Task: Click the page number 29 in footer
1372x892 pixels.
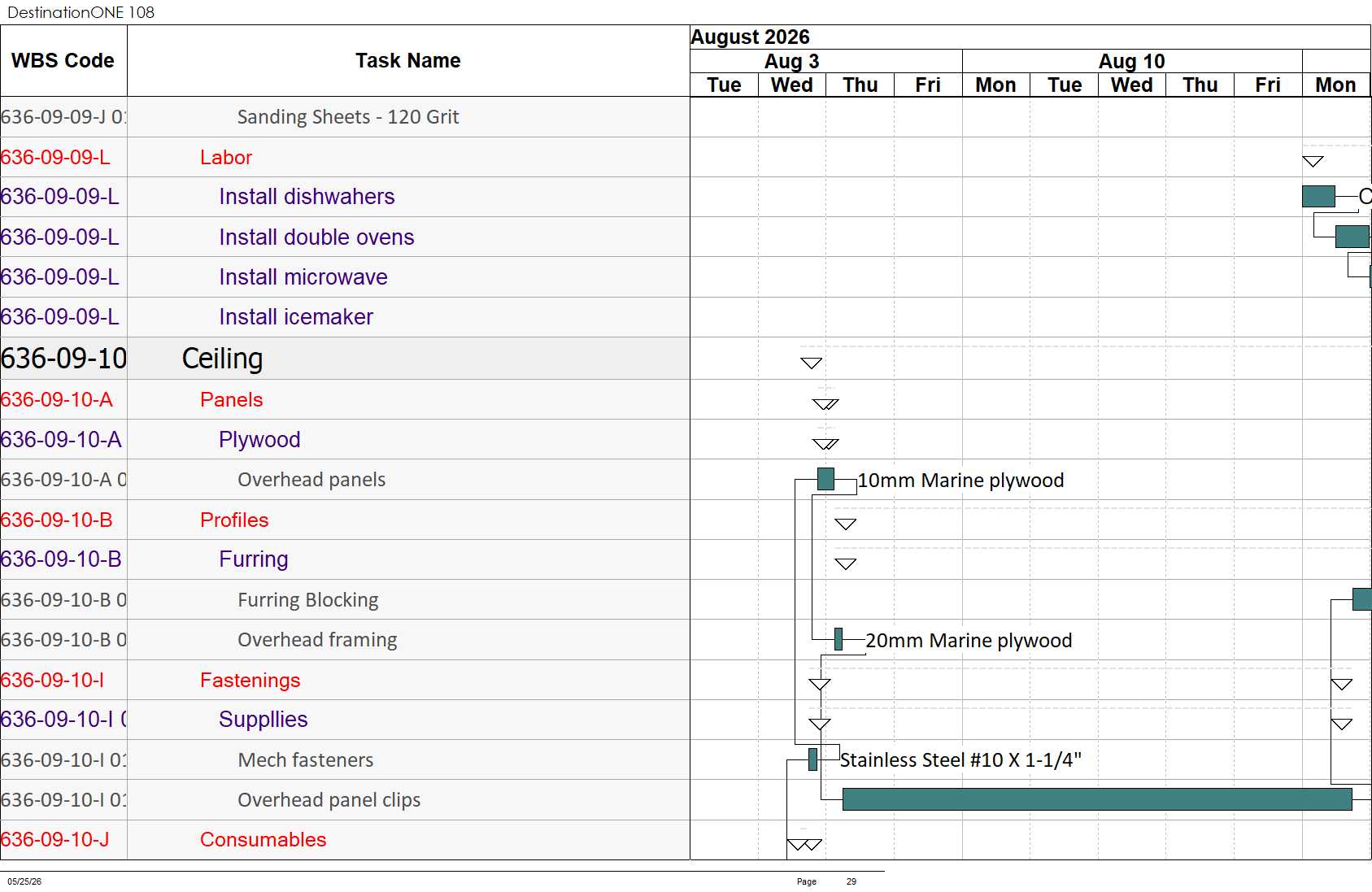Action: click(852, 881)
